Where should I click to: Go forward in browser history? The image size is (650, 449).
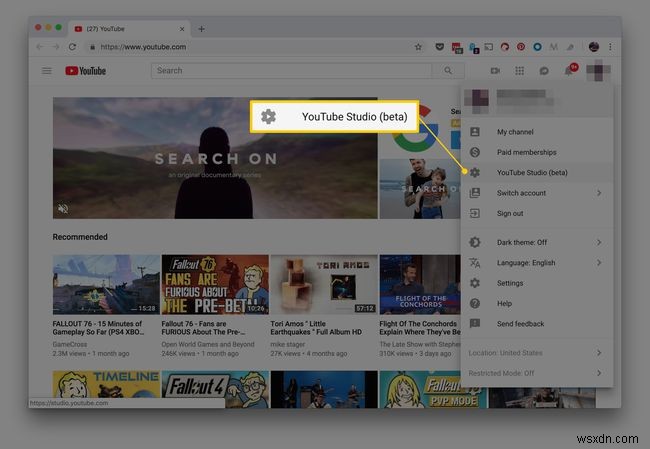tap(56, 47)
